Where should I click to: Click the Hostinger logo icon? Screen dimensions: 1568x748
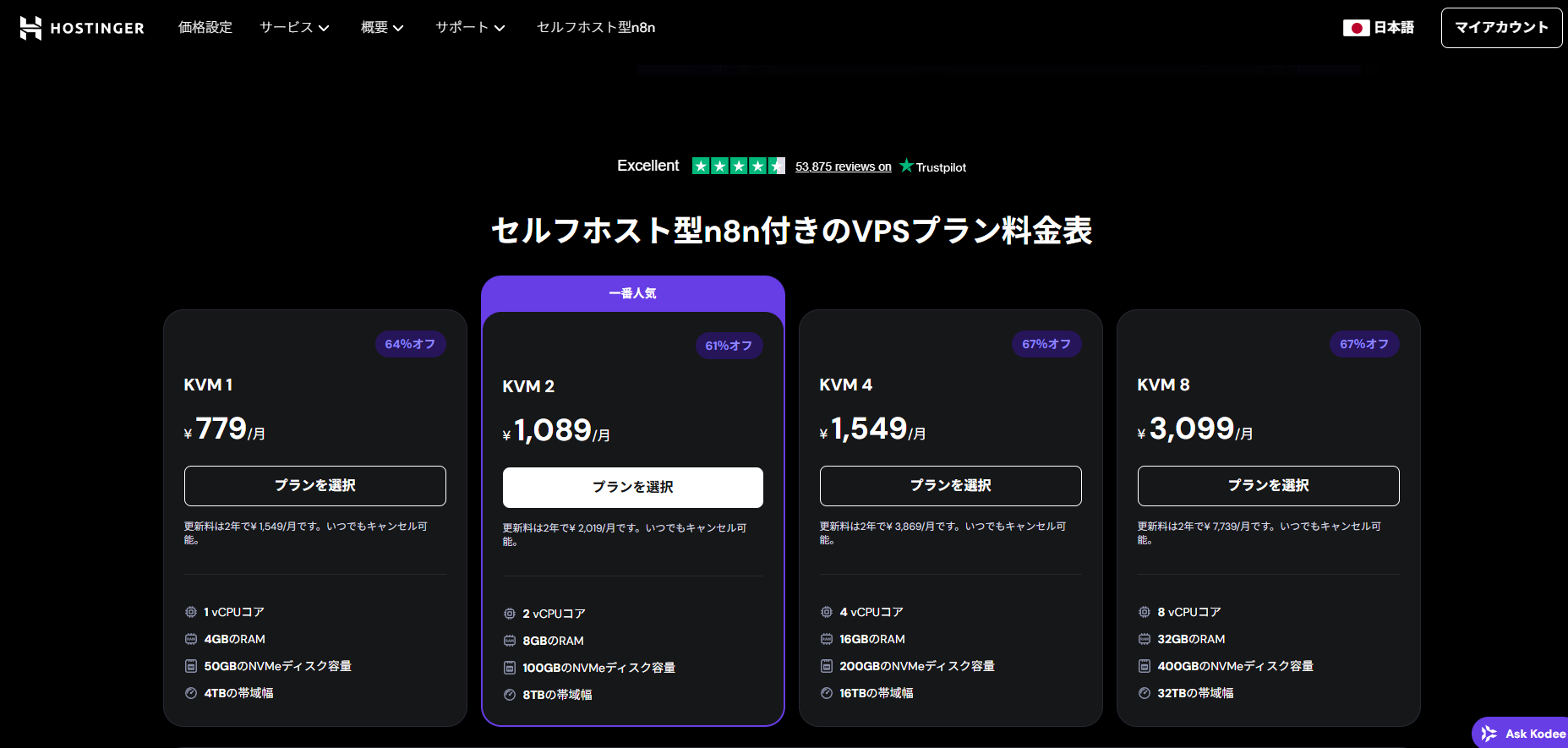30,28
